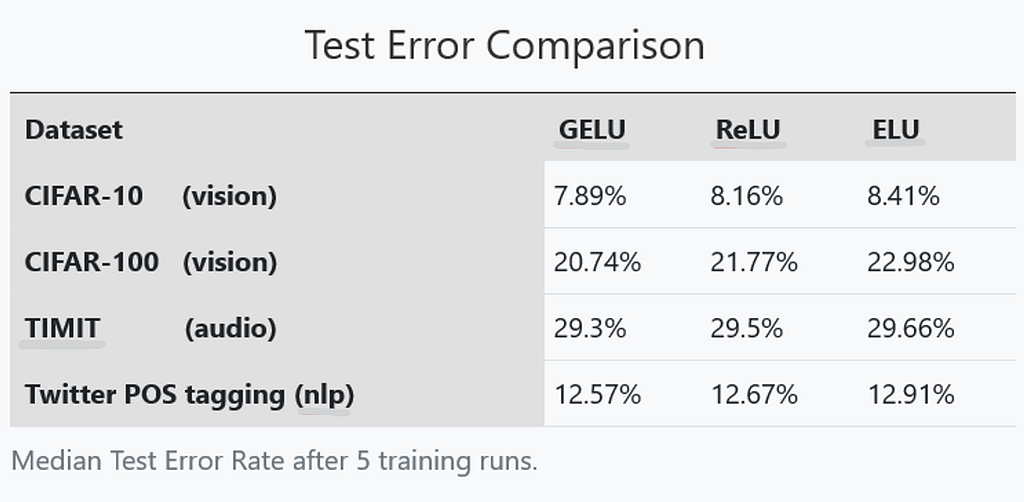The image size is (1024, 502).
Task: Click the 29.3% TIMIT GELU value
Action: (x=590, y=328)
